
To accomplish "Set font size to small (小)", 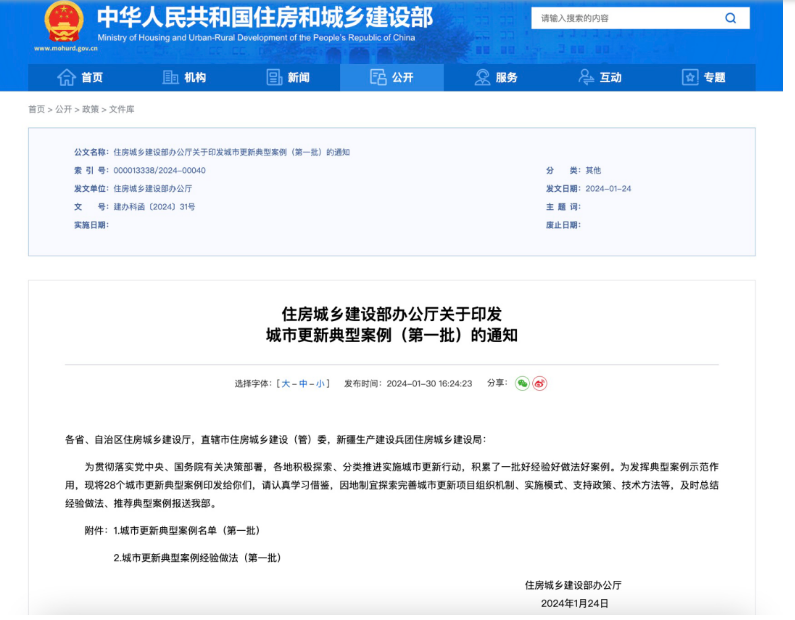I will pos(320,384).
